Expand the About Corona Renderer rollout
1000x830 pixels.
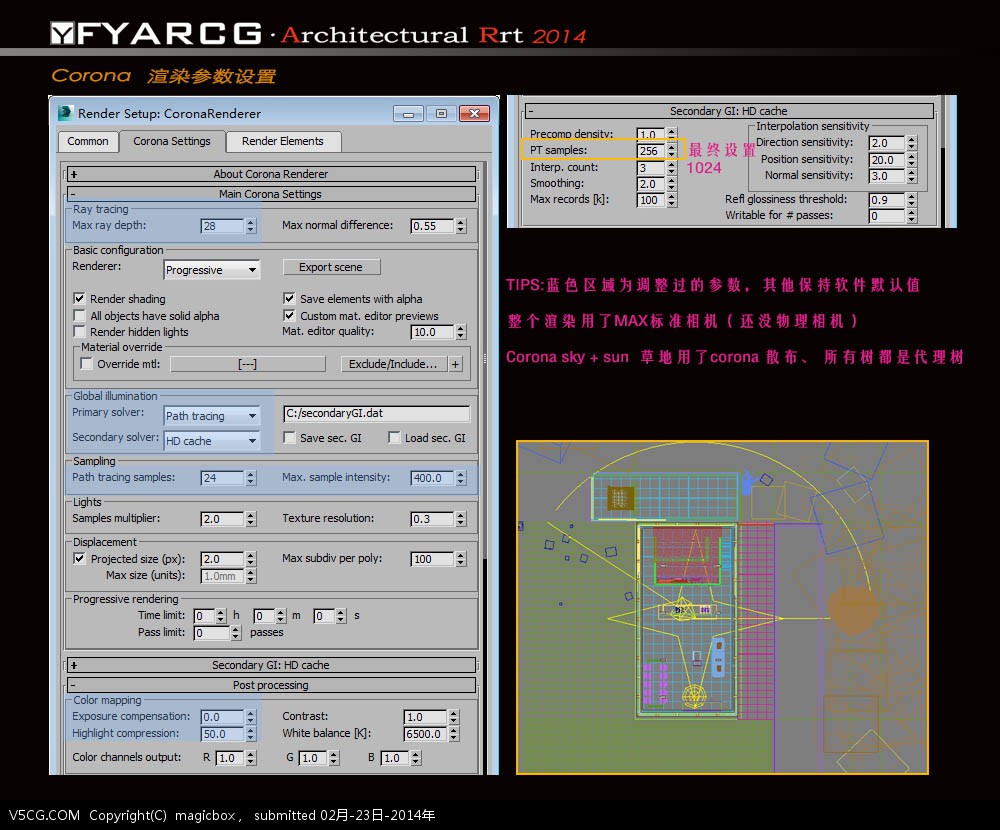pyautogui.click(x=271, y=174)
